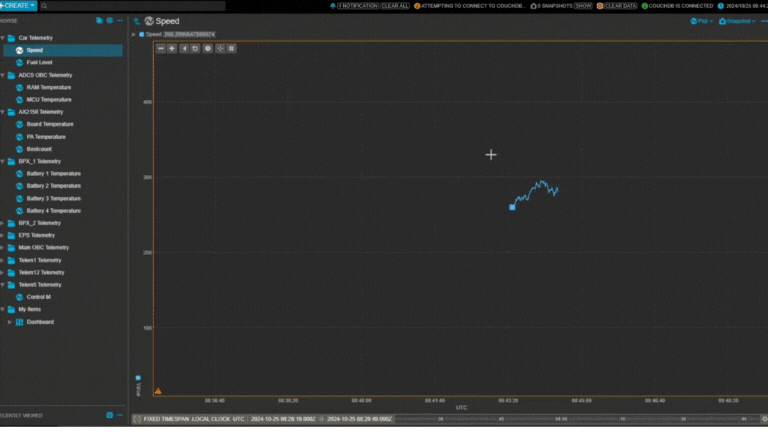Open Battery 1 Temperature item
The image size is (768, 432).
(54, 173)
